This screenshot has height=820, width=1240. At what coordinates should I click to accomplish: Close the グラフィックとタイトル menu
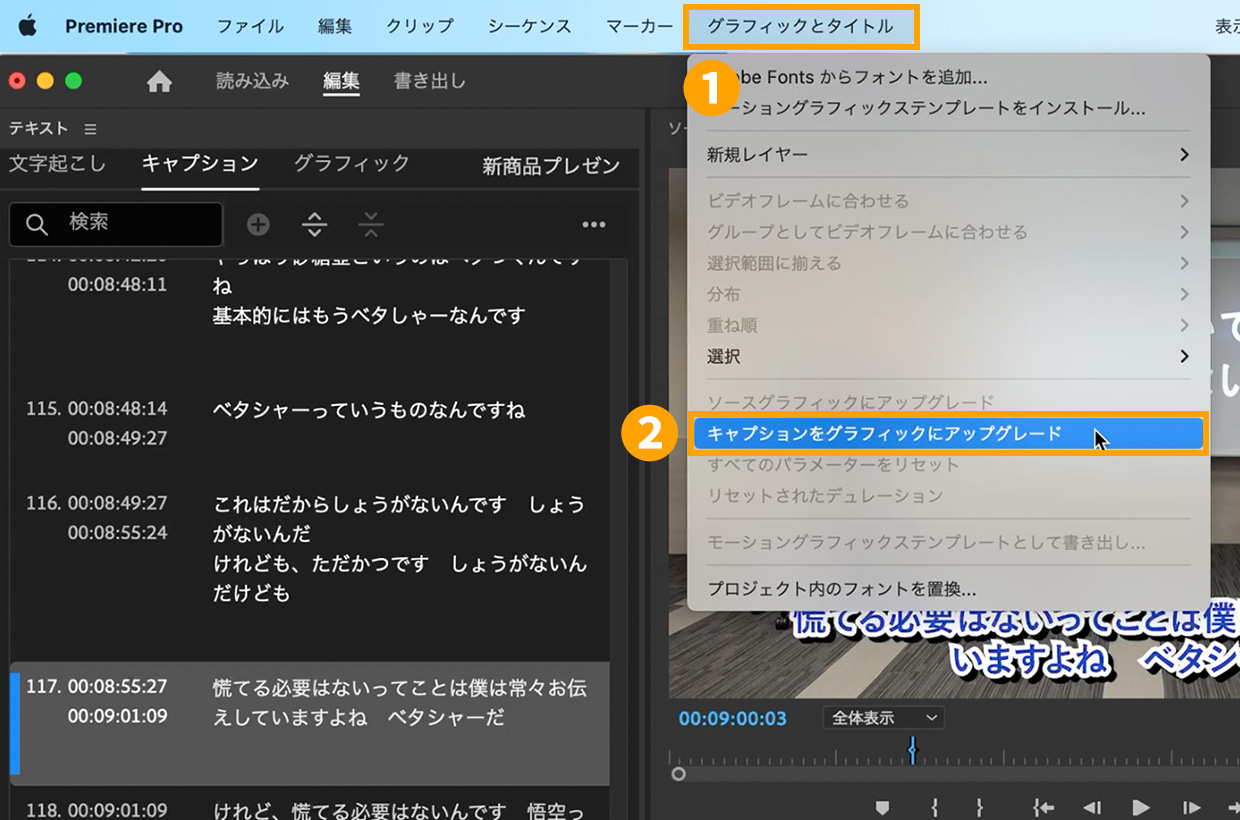(x=801, y=27)
